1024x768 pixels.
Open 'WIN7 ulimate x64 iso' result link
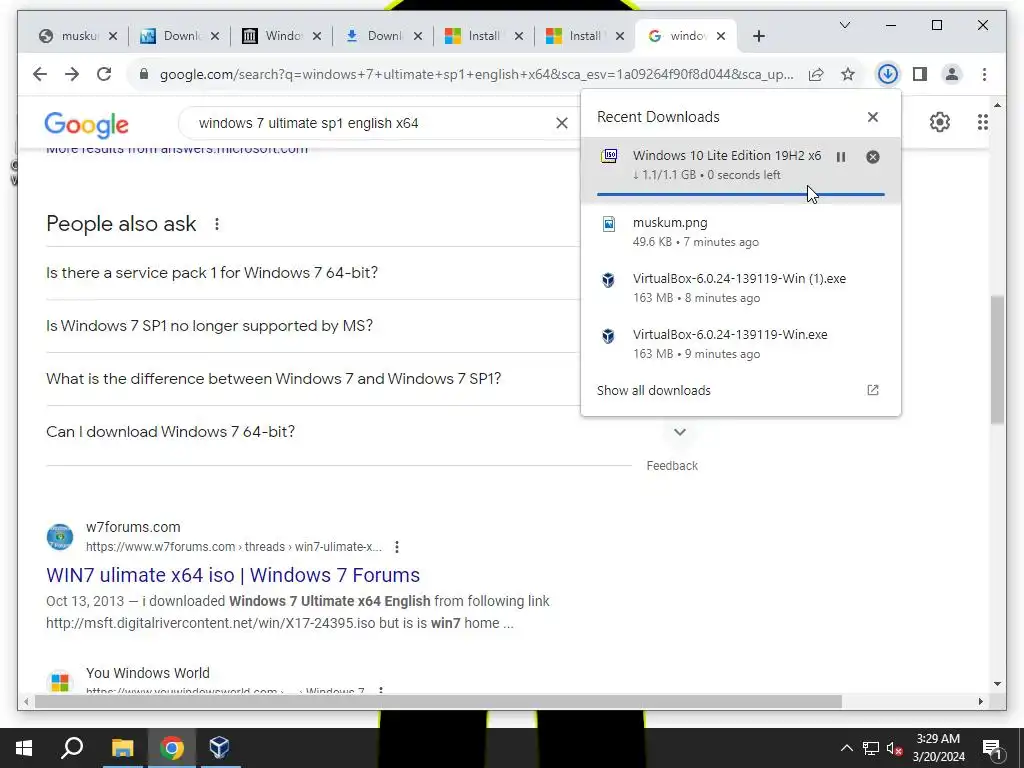pos(232,575)
